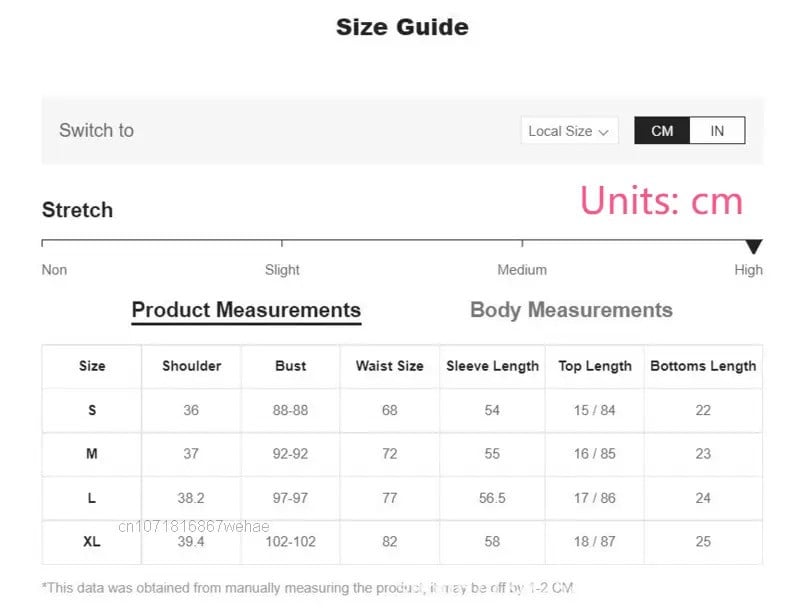The height and width of the screenshot is (612, 800).
Task: Click the Shoulder column header
Action: point(192,366)
